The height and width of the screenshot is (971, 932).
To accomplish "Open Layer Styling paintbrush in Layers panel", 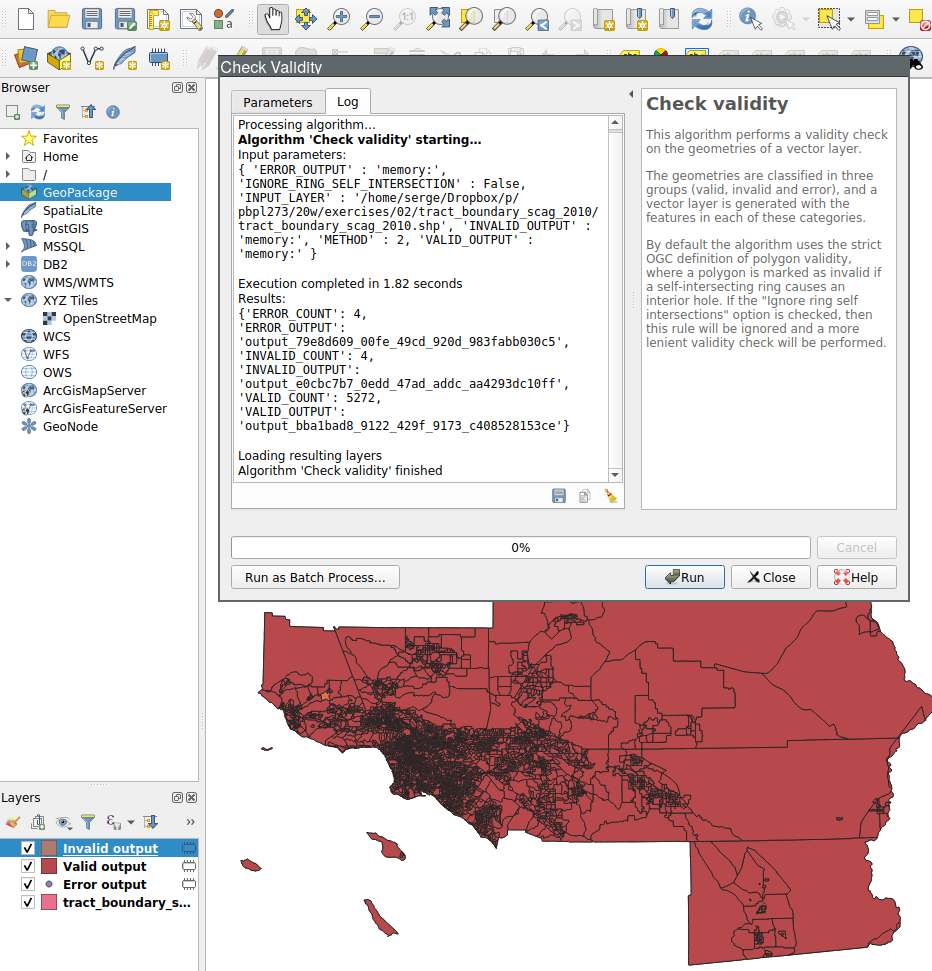I will point(13,822).
